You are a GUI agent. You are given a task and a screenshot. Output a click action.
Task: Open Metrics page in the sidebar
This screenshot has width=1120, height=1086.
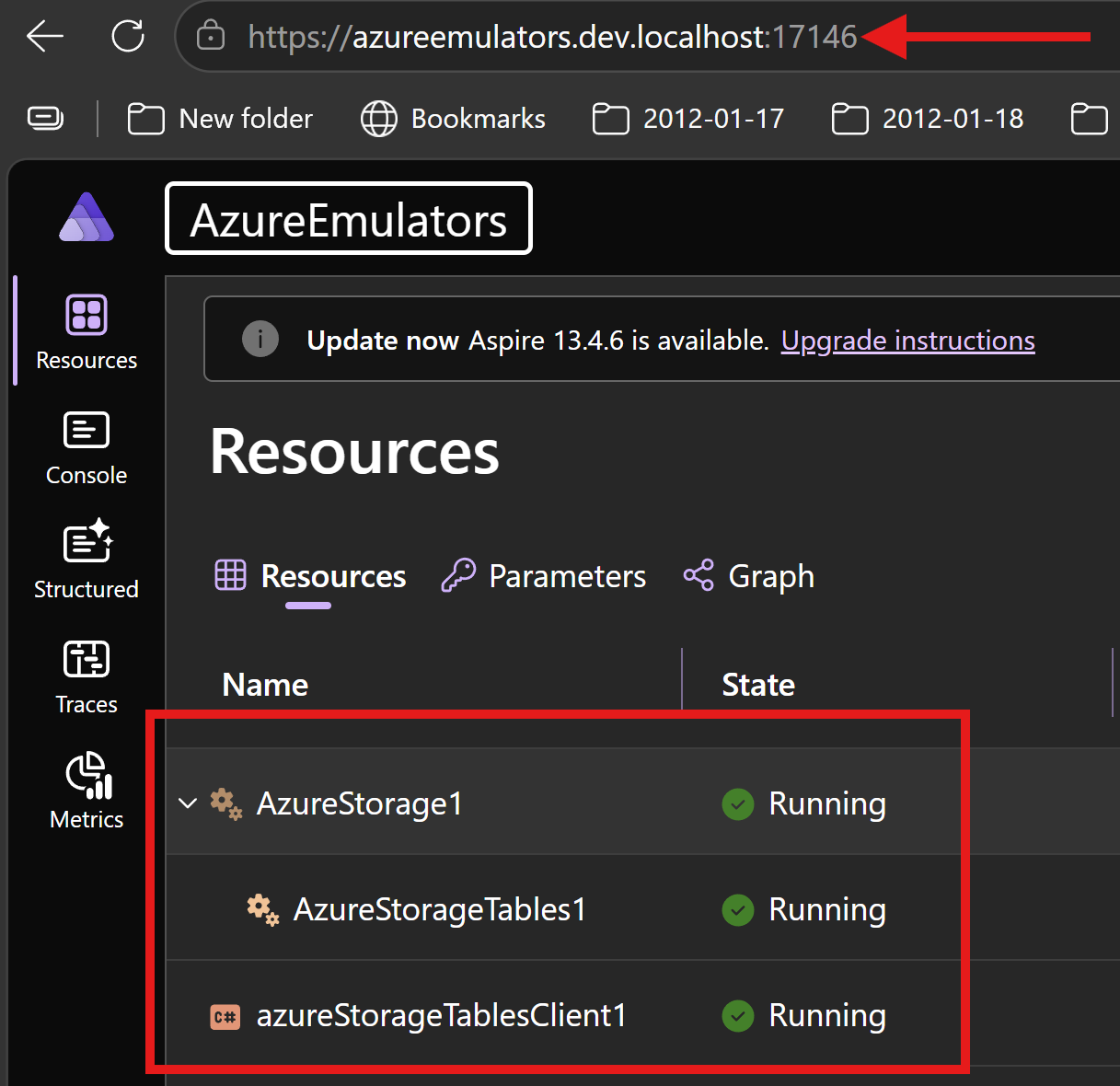point(87,791)
